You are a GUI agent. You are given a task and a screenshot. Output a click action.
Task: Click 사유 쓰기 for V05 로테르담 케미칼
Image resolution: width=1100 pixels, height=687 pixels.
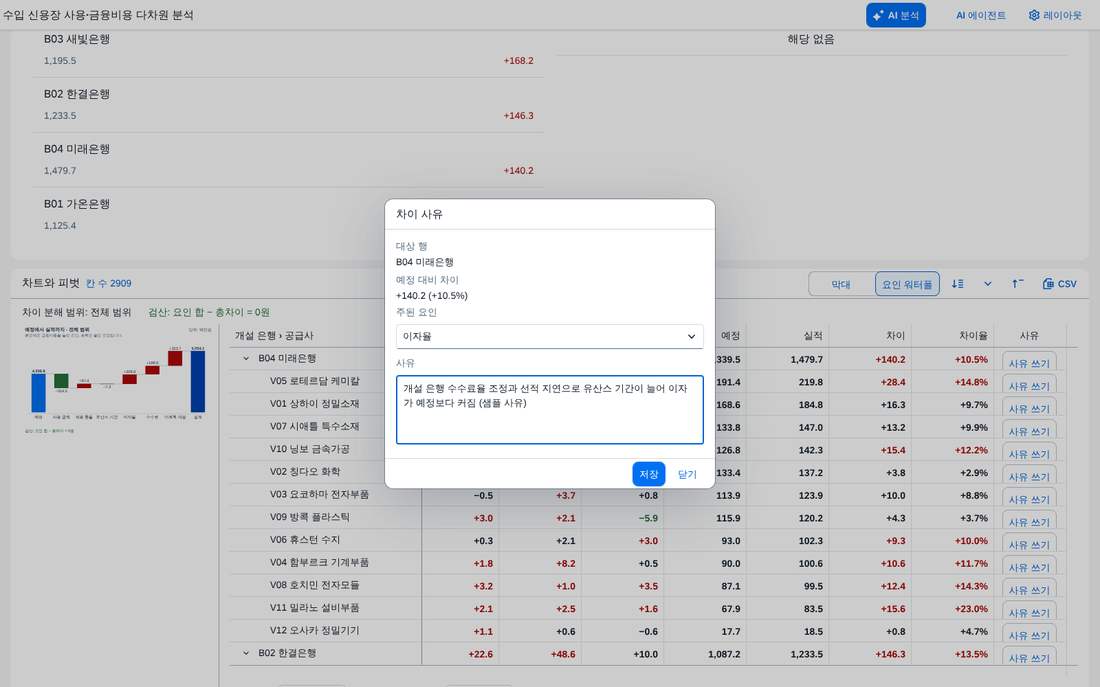point(1028,385)
